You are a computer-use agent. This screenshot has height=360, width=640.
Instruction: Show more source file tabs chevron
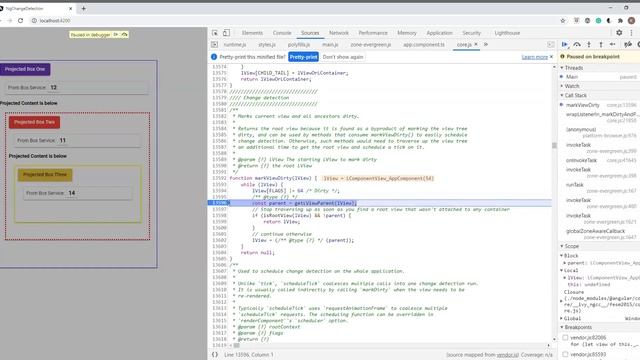pyautogui.click(x=486, y=44)
